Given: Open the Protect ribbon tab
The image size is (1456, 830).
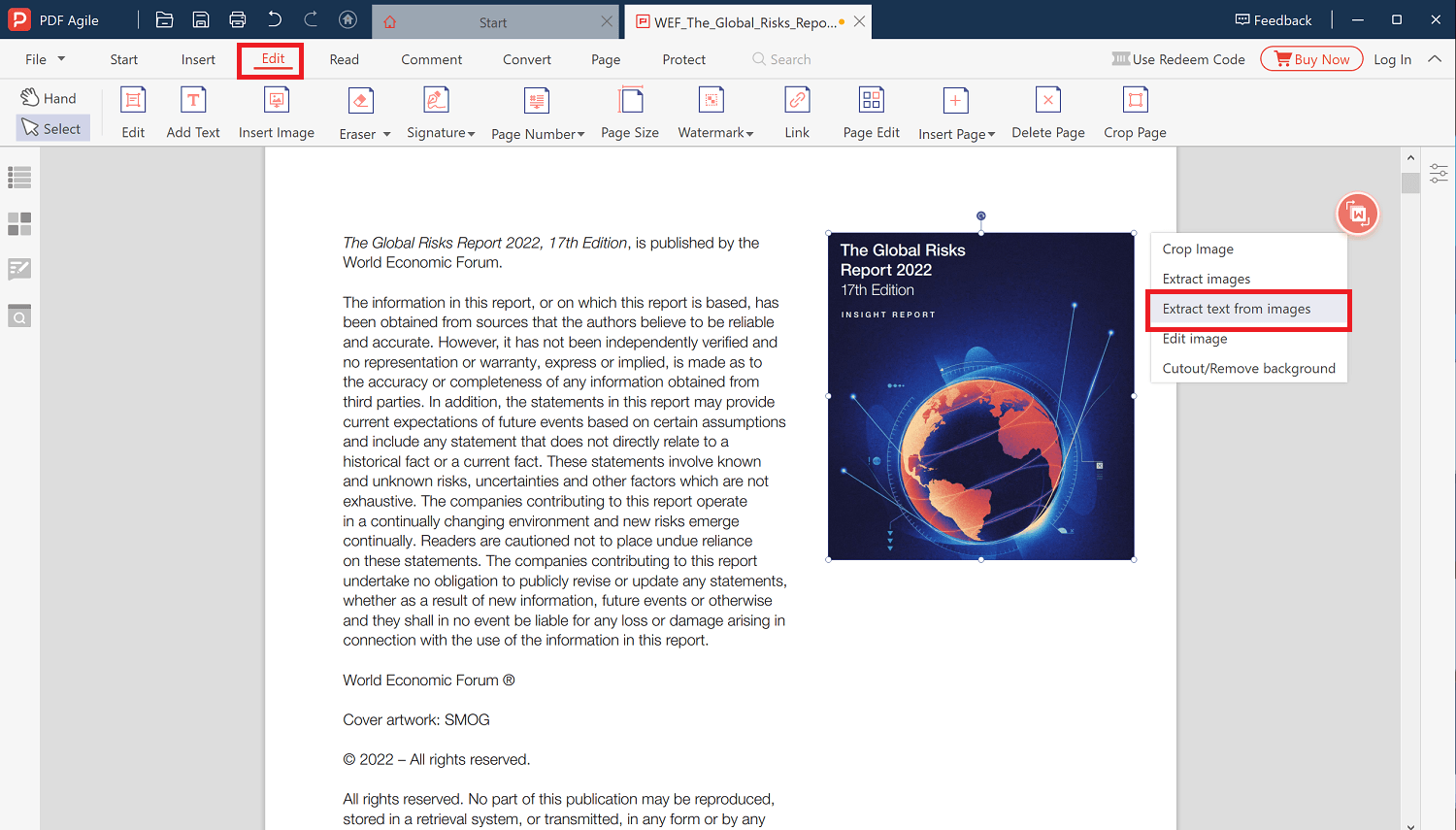Looking at the screenshot, I should (683, 59).
